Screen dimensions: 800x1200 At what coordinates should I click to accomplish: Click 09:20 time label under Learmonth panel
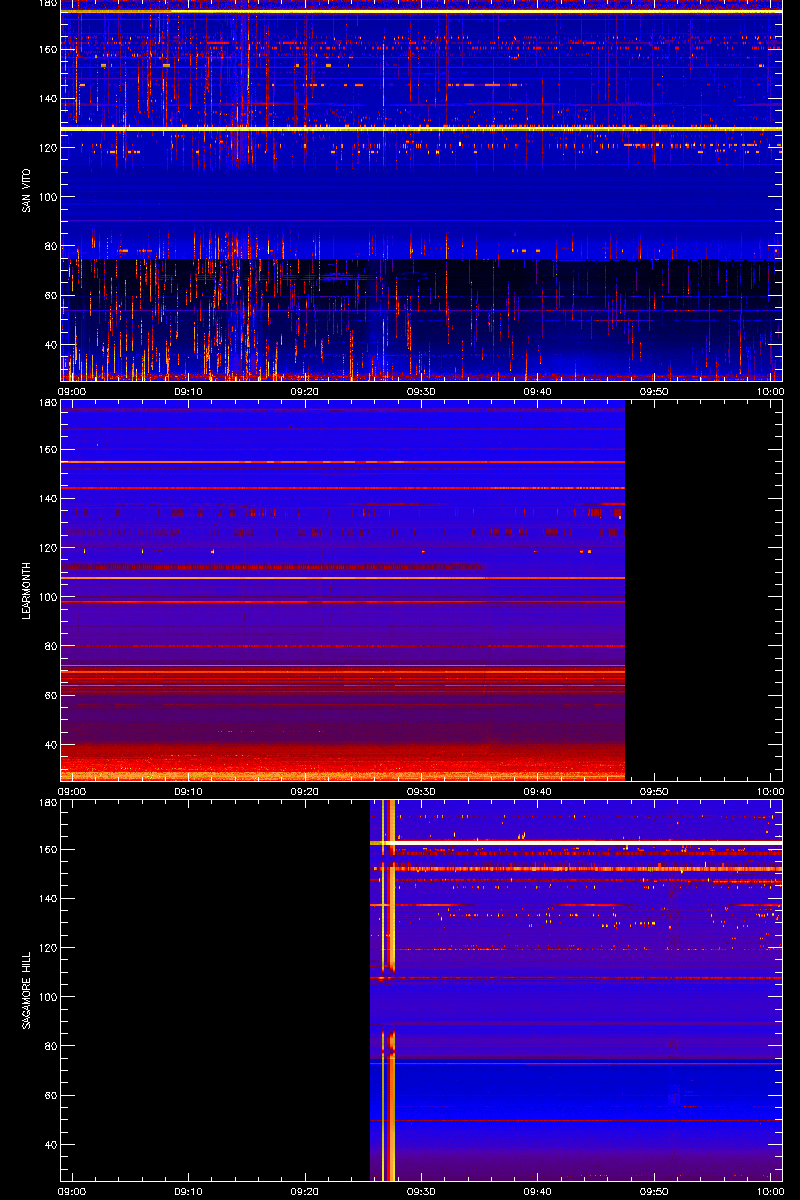[x=305, y=791]
